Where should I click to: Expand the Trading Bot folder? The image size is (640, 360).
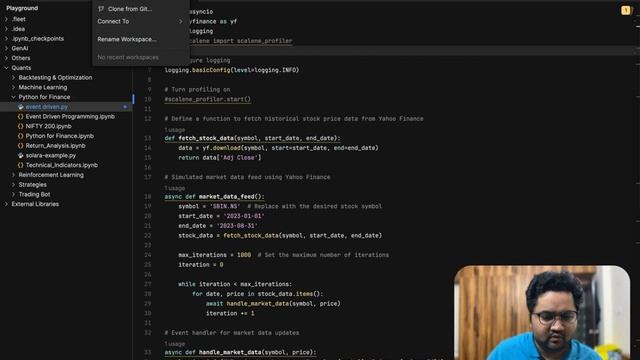tap(13, 195)
